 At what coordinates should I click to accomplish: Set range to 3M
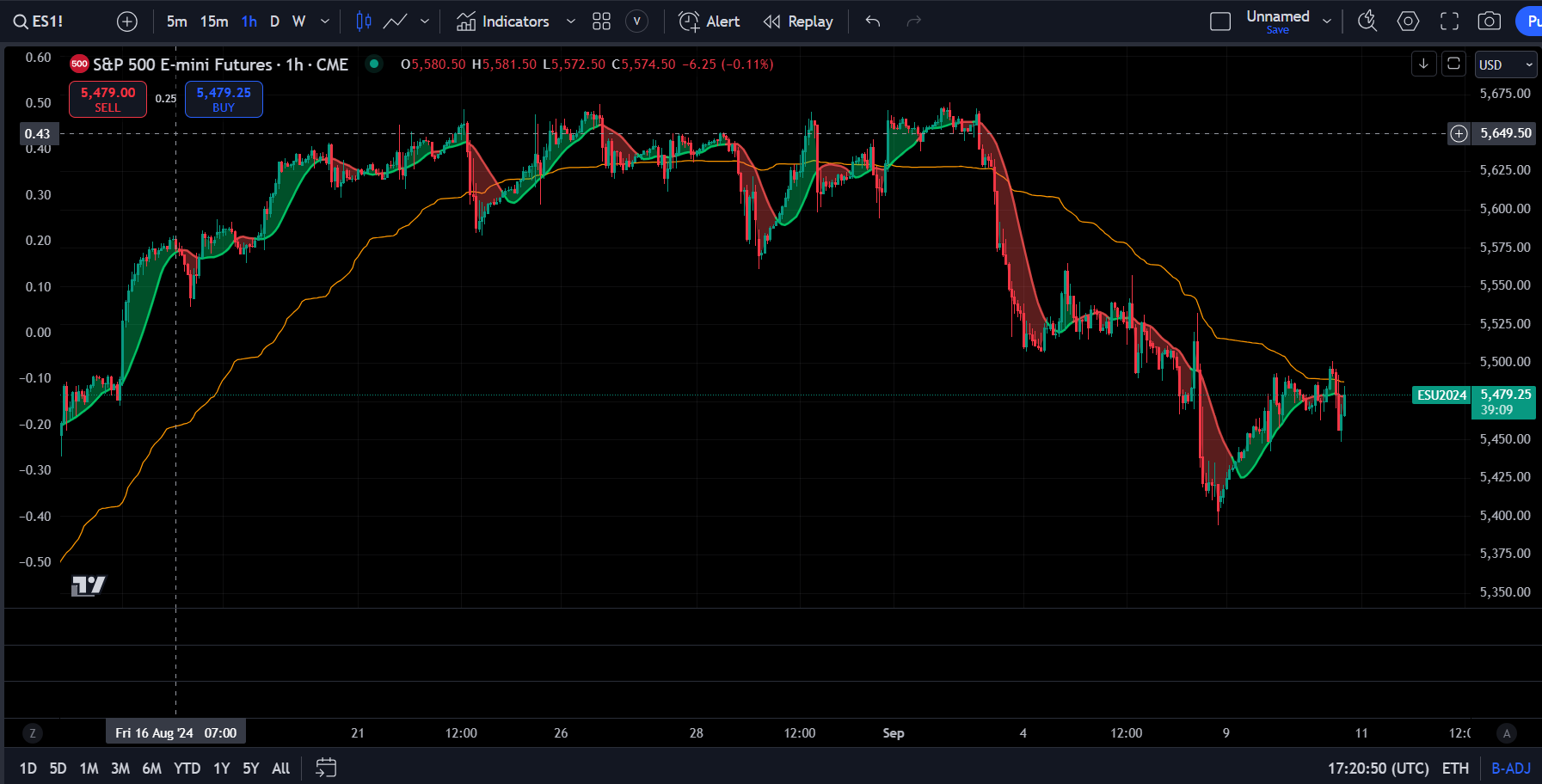click(120, 769)
